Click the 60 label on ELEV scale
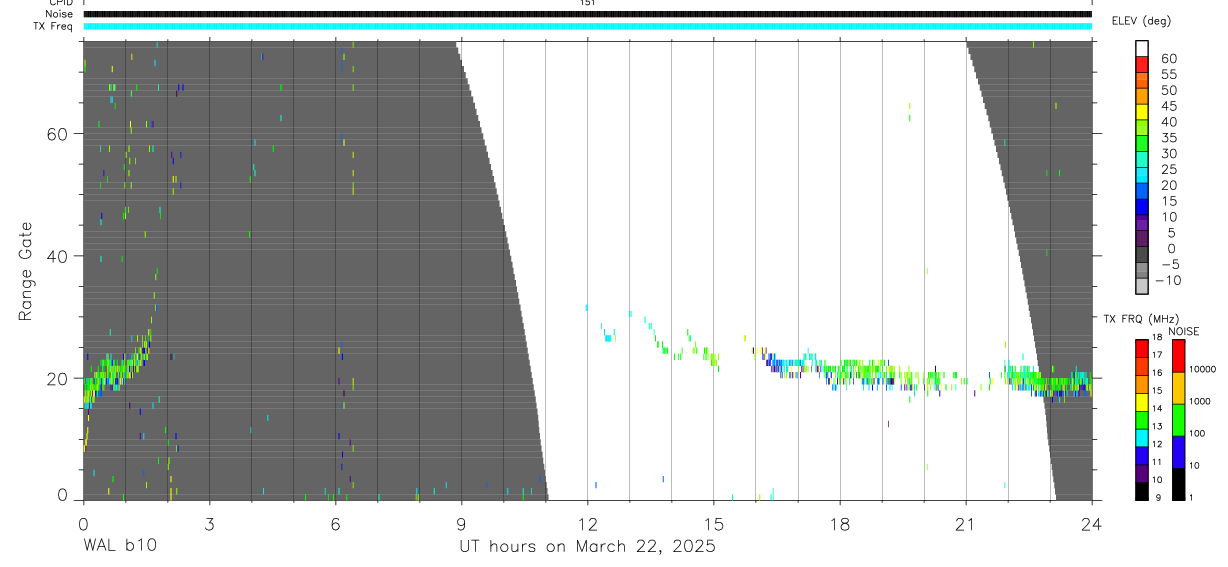 (x=1168, y=59)
